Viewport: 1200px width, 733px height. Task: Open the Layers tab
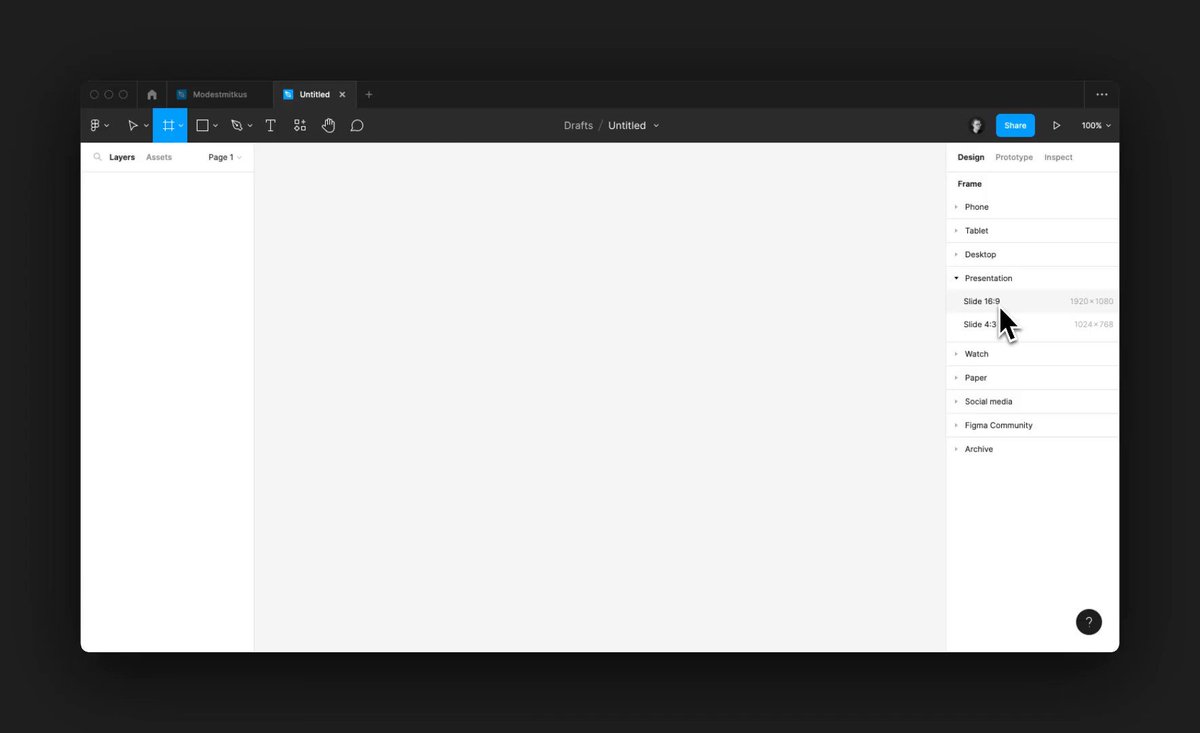click(122, 157)
